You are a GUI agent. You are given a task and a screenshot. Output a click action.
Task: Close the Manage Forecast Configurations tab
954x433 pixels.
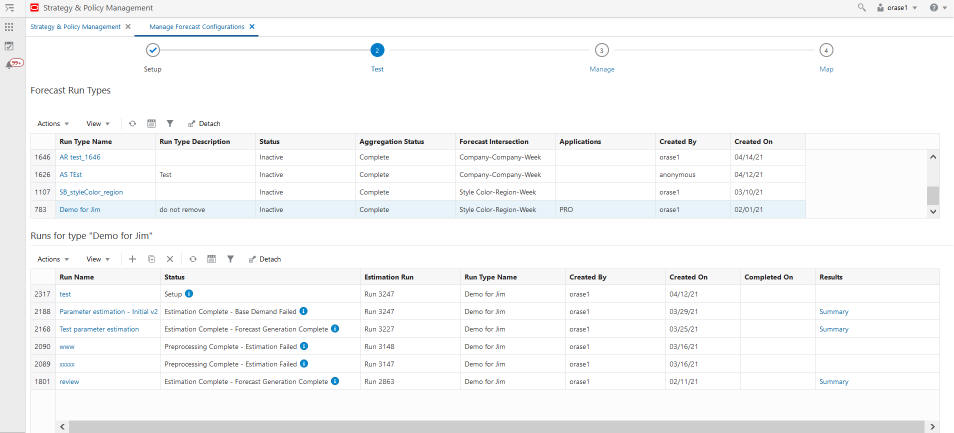tap(252, 27)
